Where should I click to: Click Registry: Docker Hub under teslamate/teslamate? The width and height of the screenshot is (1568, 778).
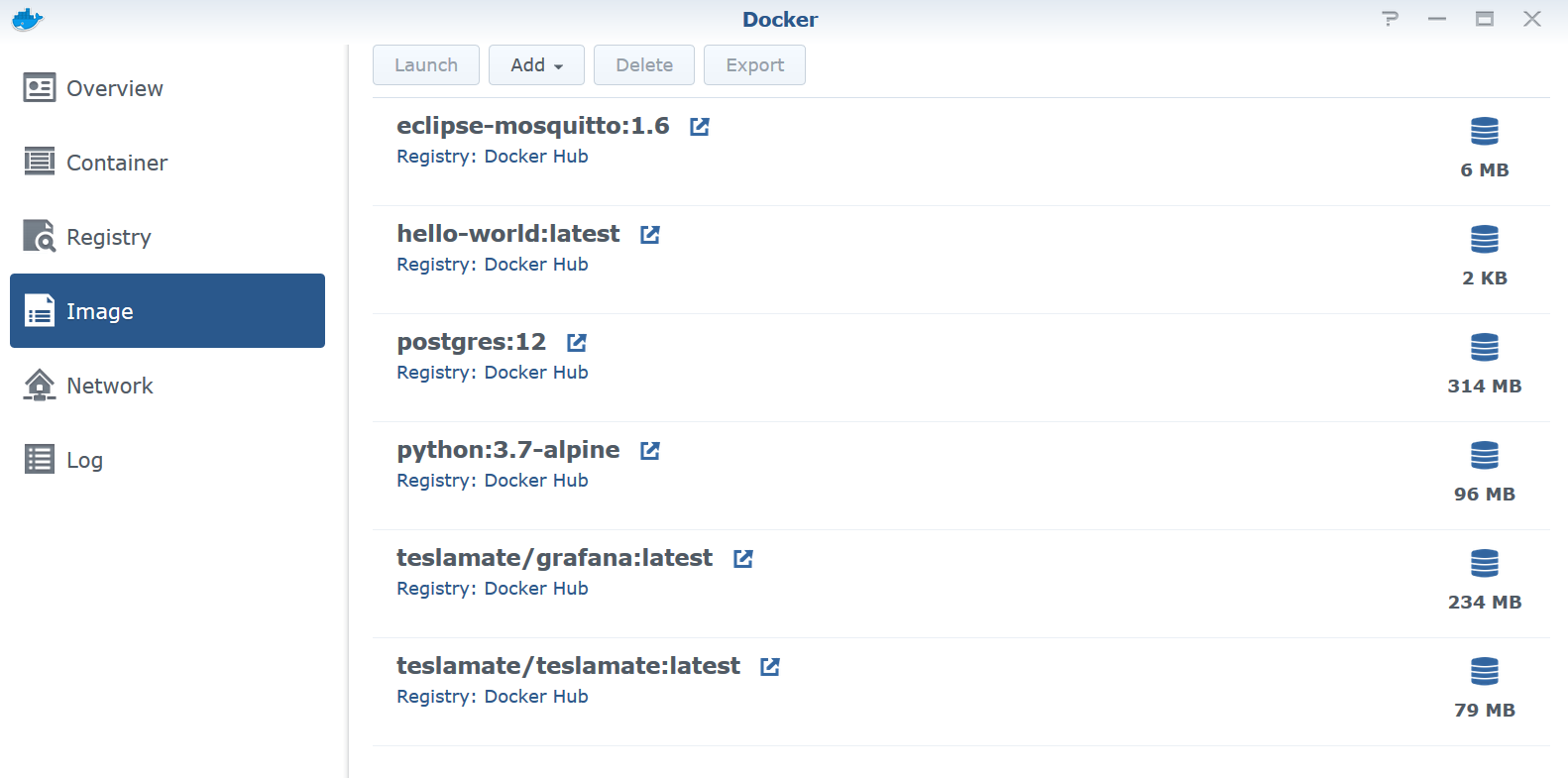pos(493,697)
